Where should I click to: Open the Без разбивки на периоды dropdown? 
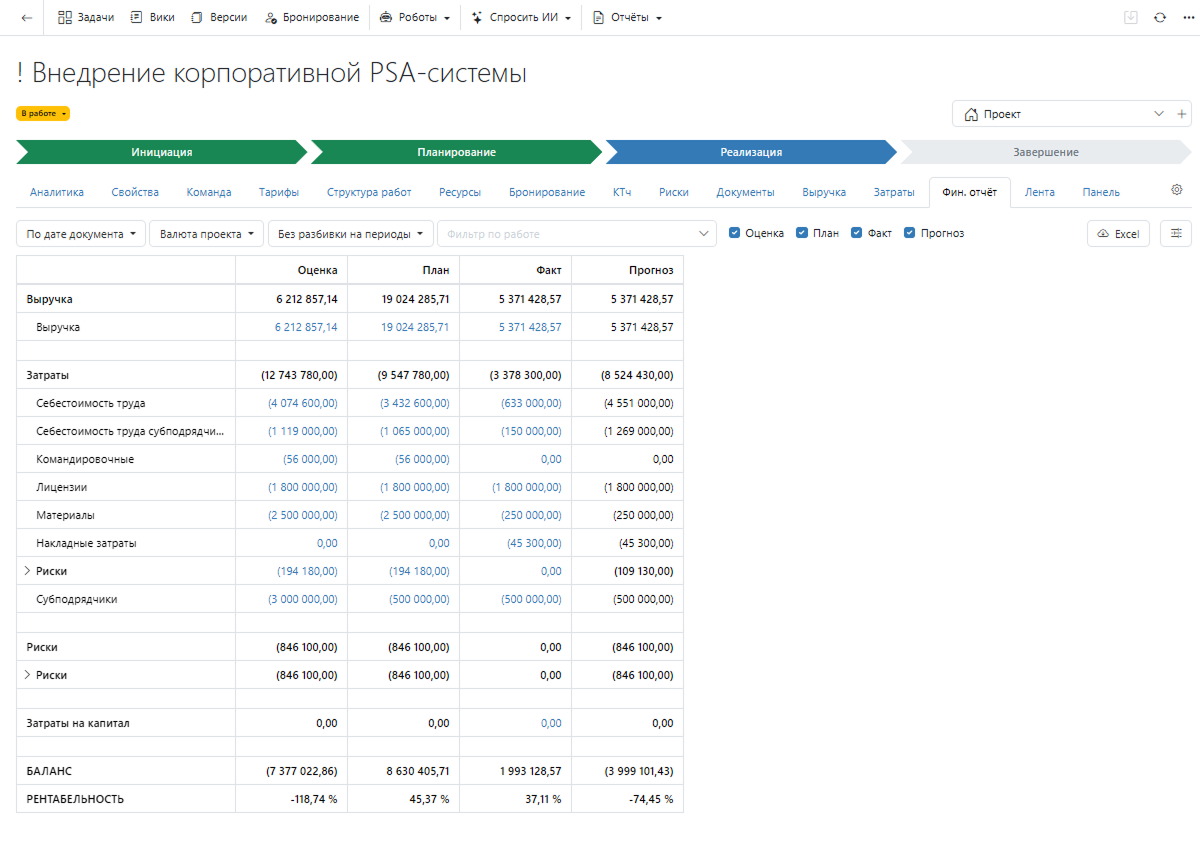pyautogui.click(x=351, y=234)
